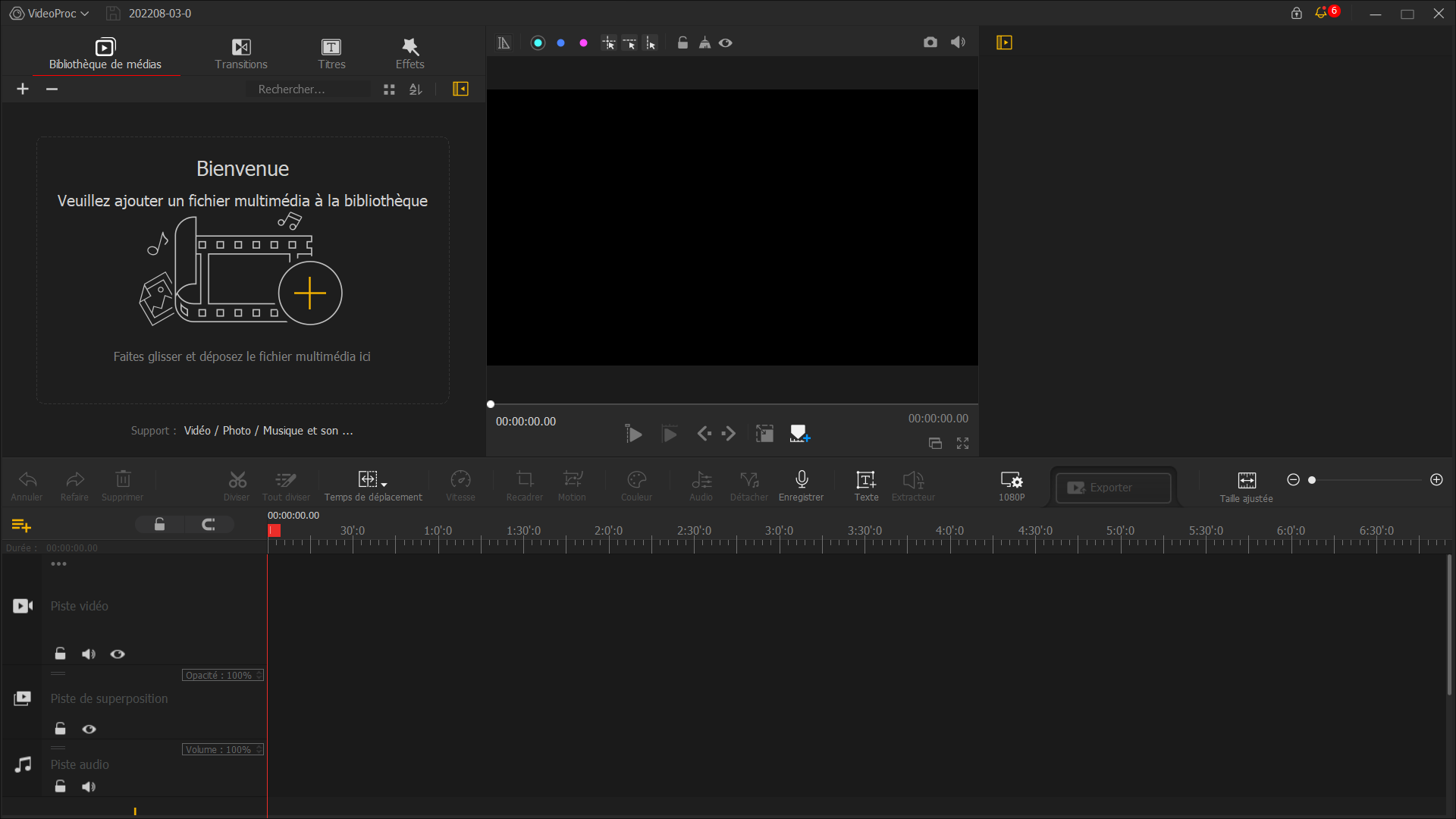
Task: Switch media library to grid view
Action: pos(389,89)
